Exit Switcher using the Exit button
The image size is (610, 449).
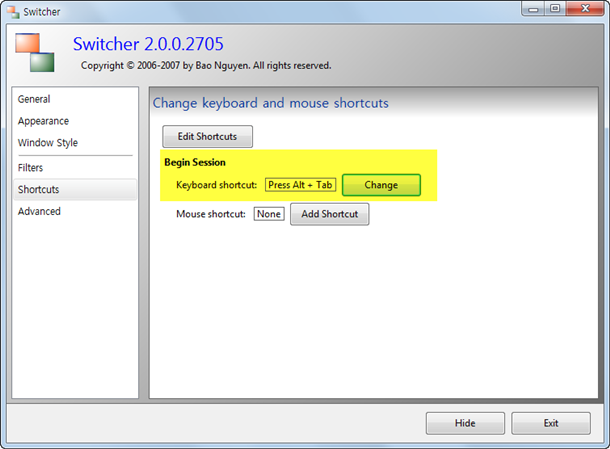(x=551, y=423)
